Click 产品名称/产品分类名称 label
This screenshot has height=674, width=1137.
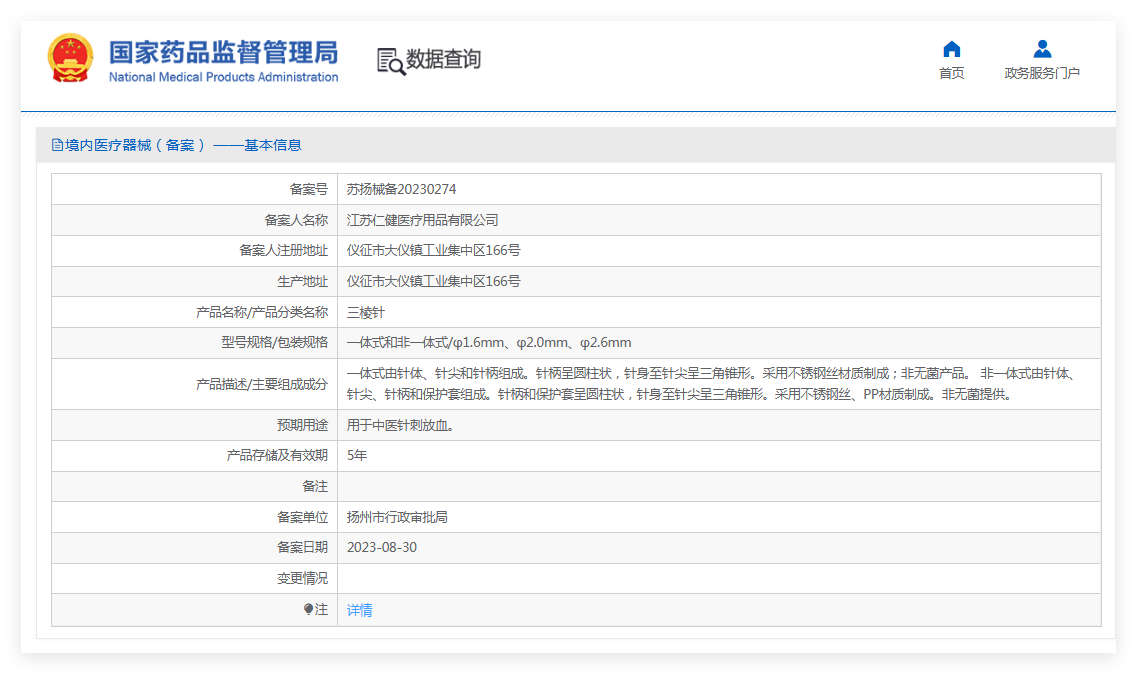262,313
